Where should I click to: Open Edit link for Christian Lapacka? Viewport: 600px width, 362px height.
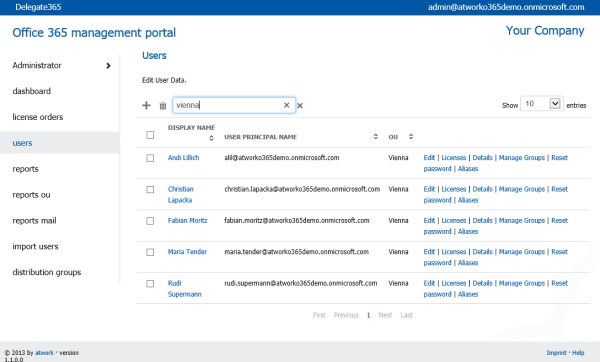(429, 189)
